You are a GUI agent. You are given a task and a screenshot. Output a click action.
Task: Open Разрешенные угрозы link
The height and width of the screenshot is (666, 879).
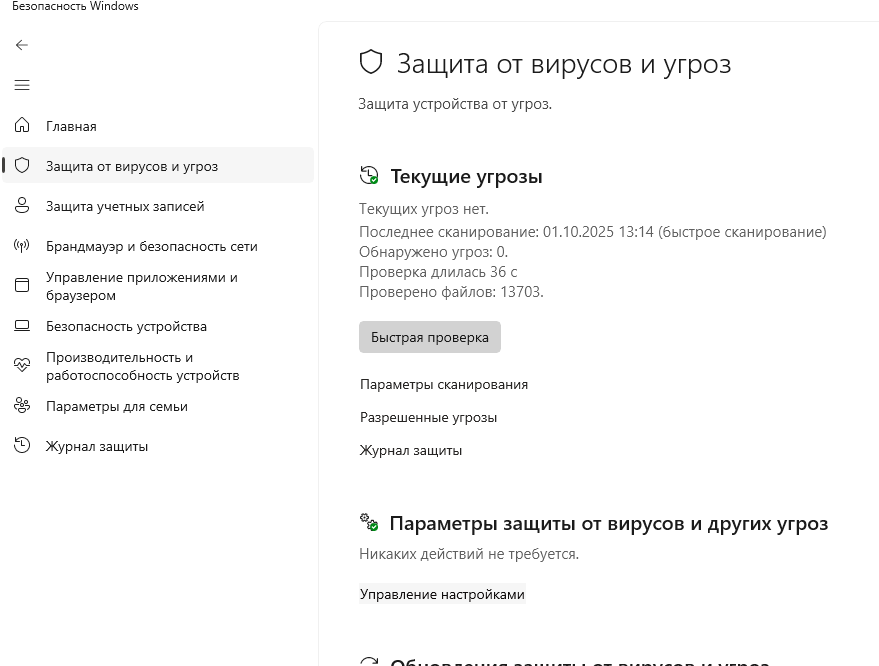[428, 417]
